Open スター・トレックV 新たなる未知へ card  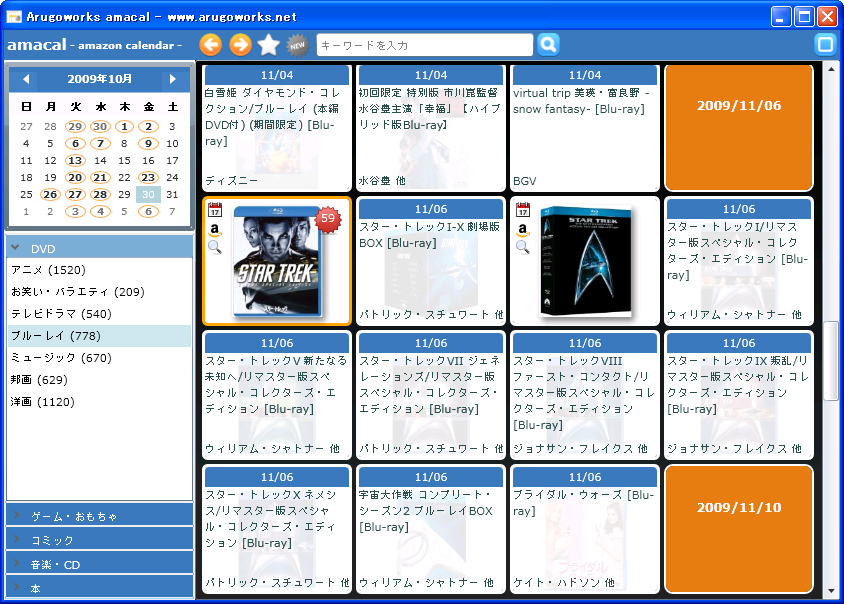(277, 395)
